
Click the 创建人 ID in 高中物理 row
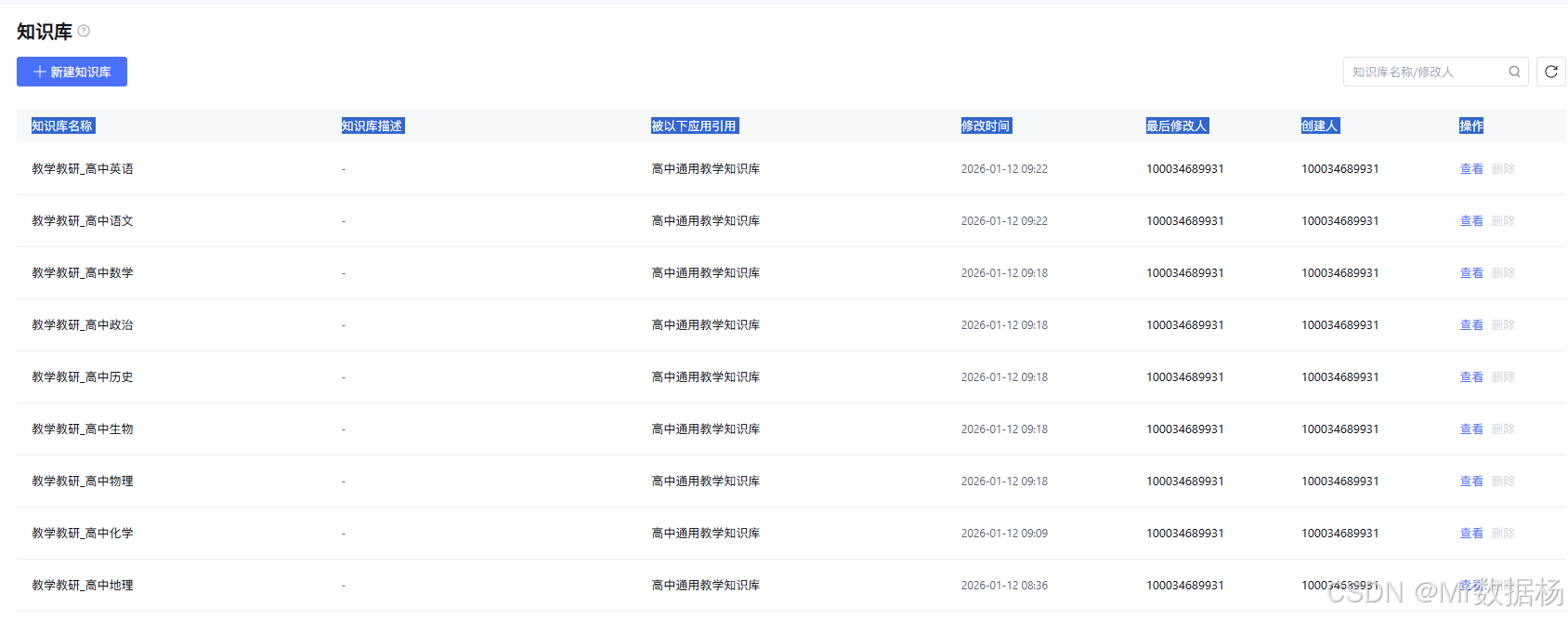click(1340, 481)
